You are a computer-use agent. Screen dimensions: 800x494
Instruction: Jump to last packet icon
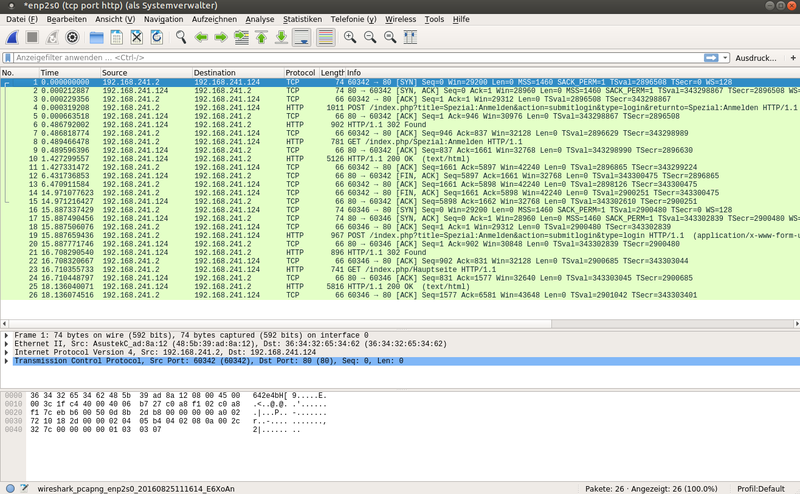pyautogui.click(x=282, y=37)
